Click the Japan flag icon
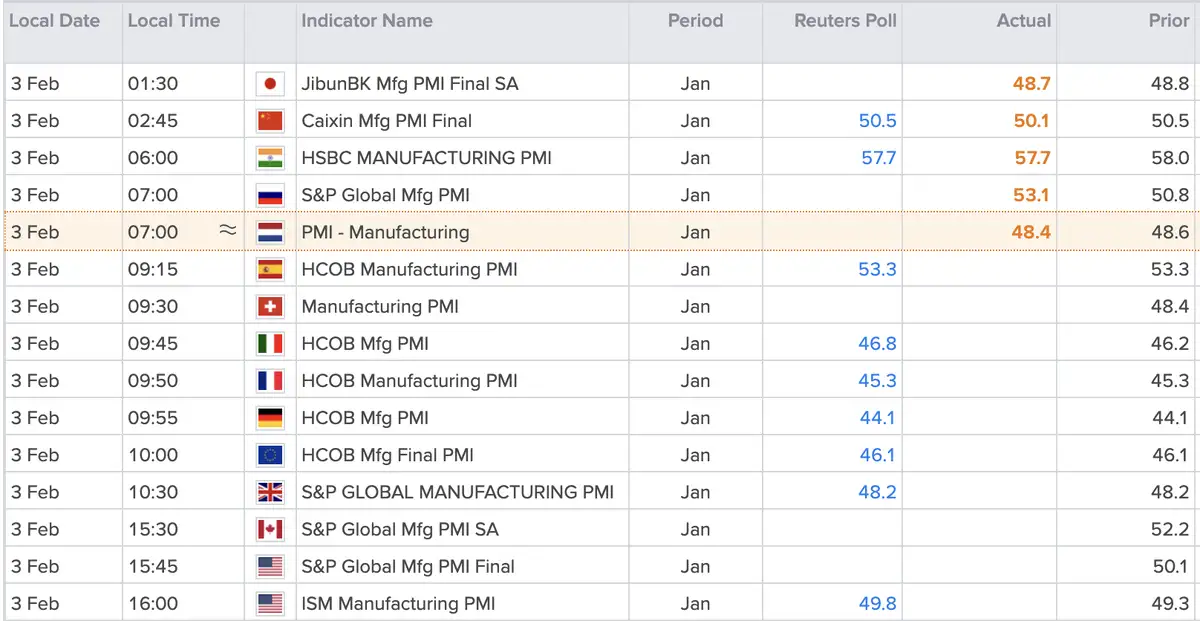The height and width of the screenshot is (621, 1200). (270, 84)
